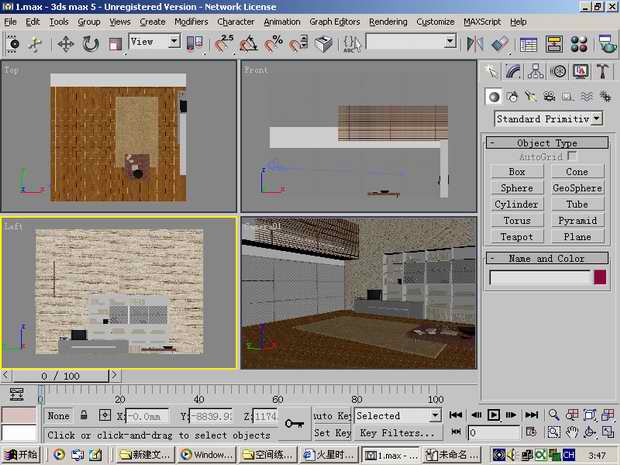The width and height of the screenshot is (620, 465).
Task: Toggle Angle Snap tool
Action: [x=249, y=43]
